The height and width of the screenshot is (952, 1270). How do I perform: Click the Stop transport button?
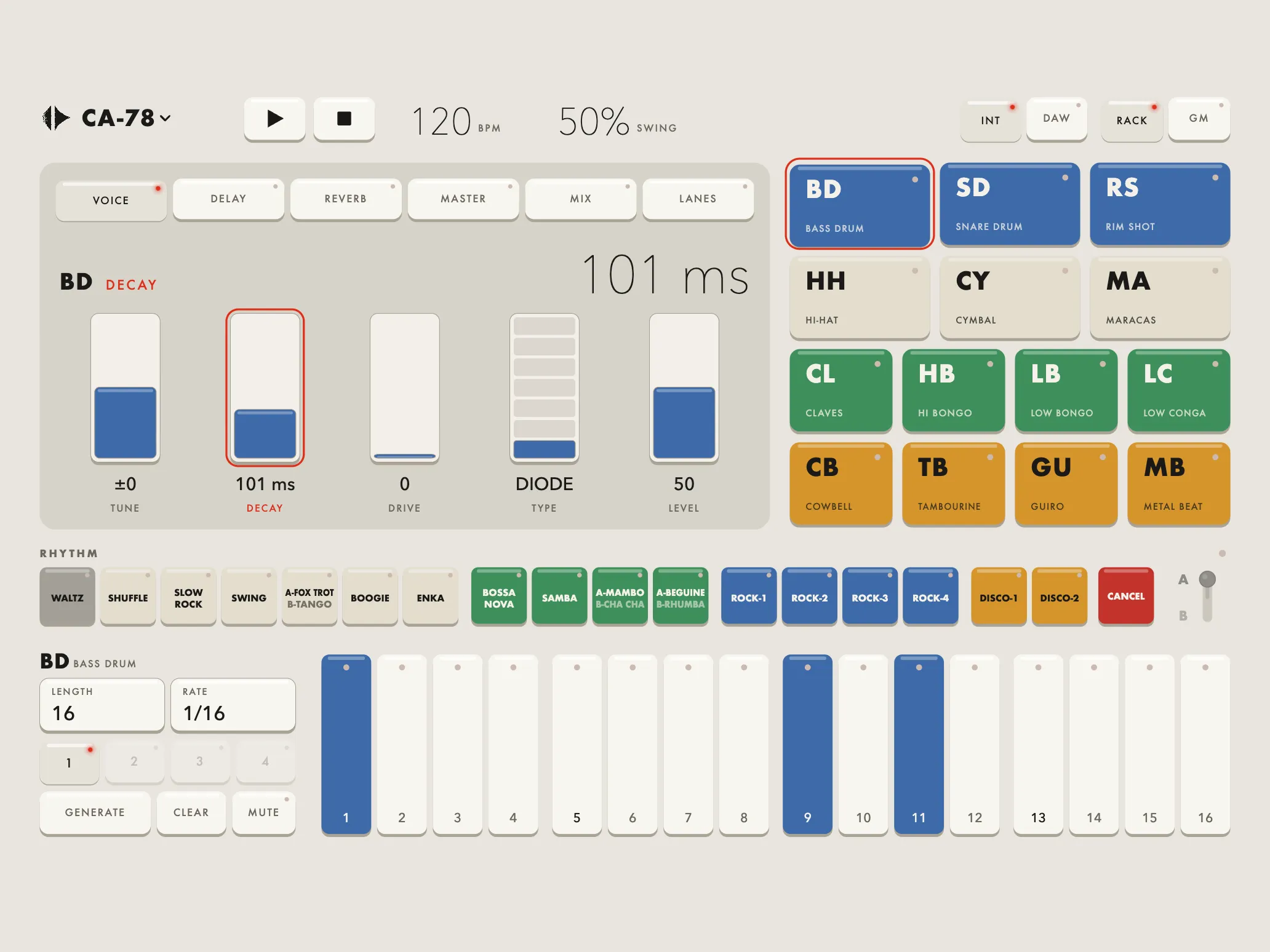[344, 119]
